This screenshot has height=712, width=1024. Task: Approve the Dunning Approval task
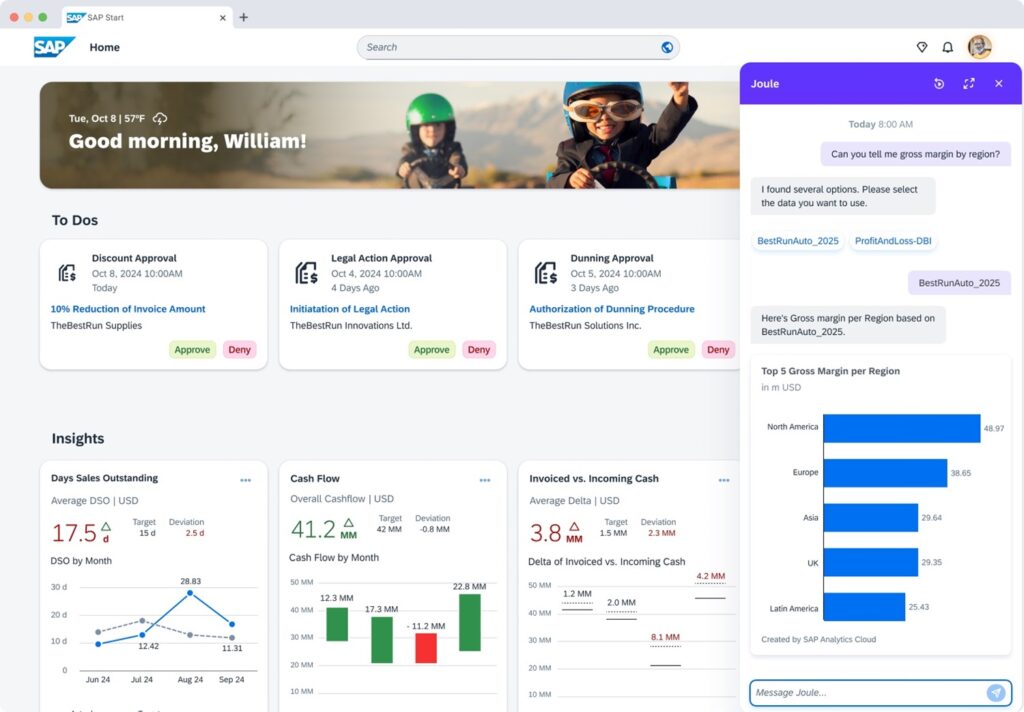671,349
